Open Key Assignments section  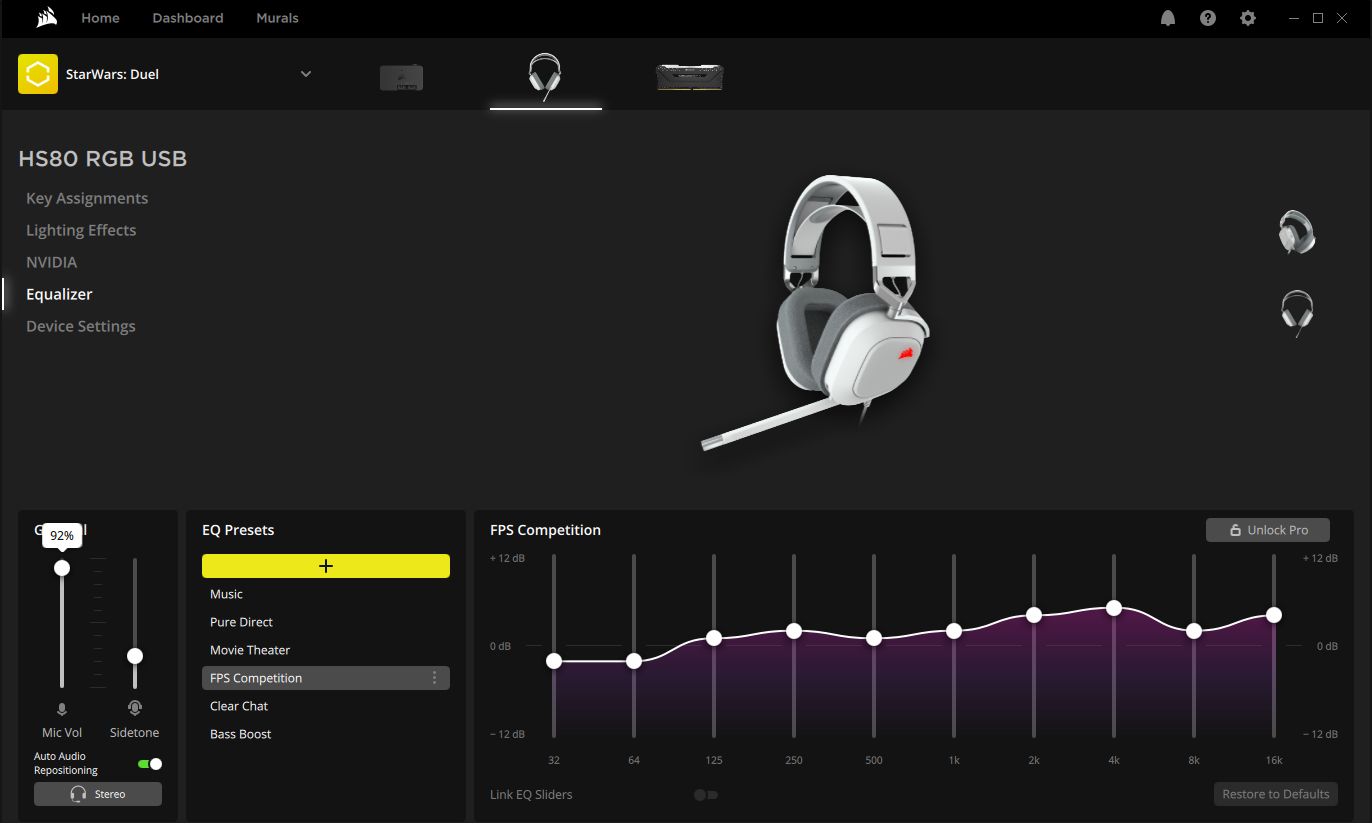[87, 198]
